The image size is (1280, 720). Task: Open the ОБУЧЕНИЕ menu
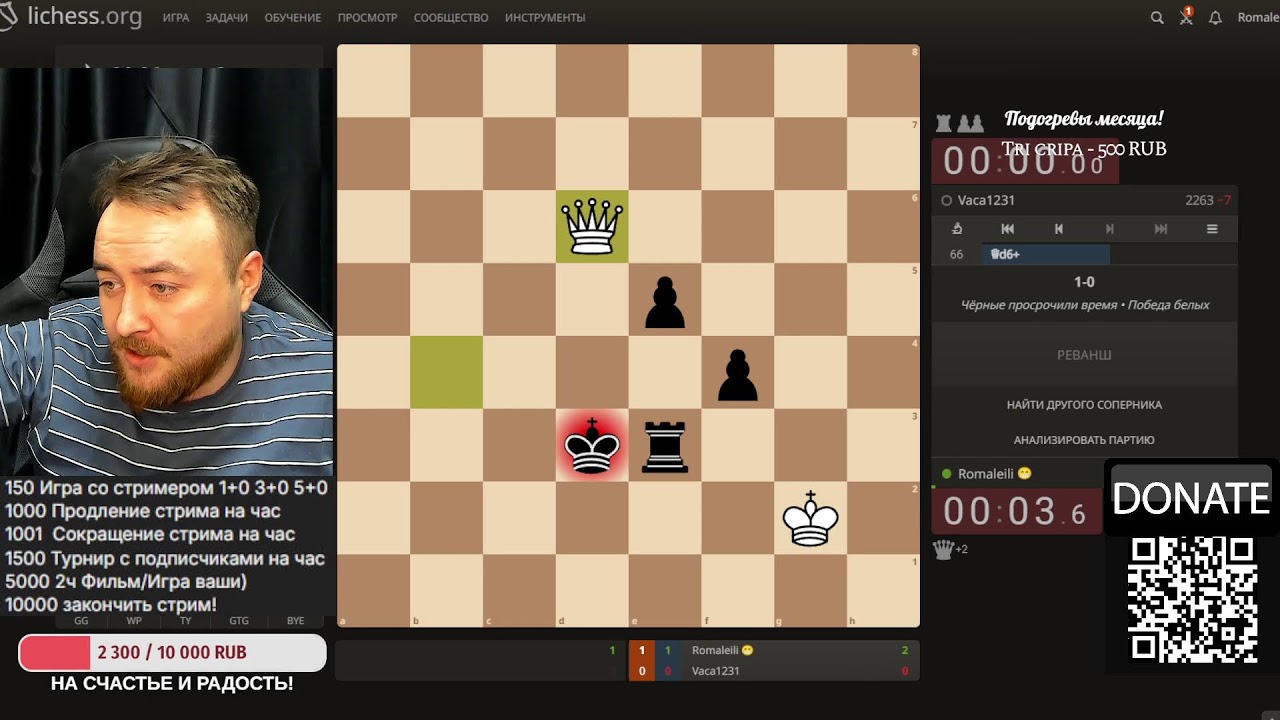(293, 18)
